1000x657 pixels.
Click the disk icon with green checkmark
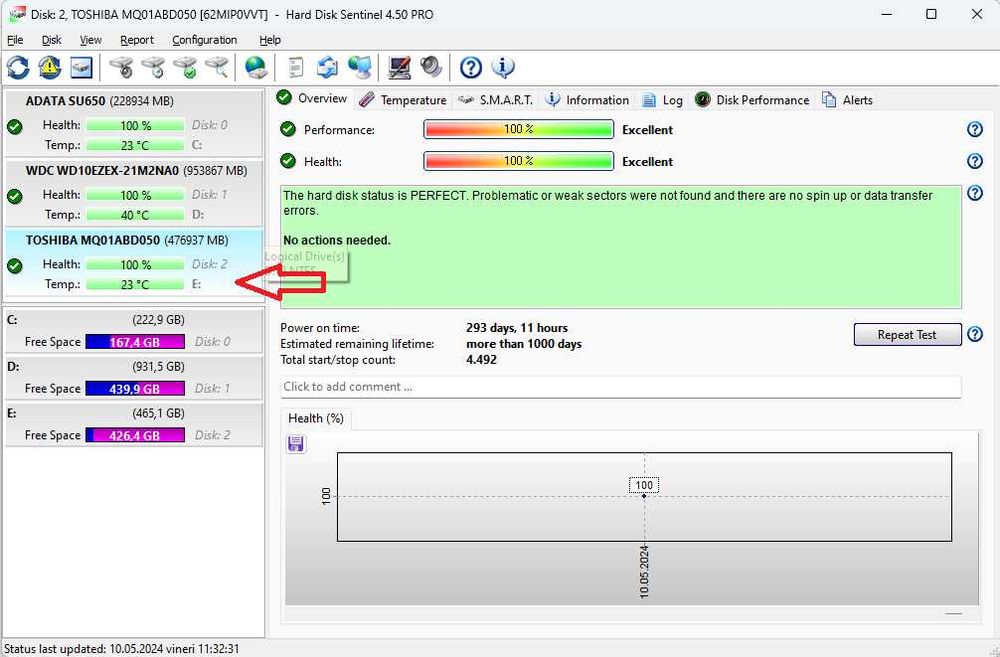coord(186,67)
